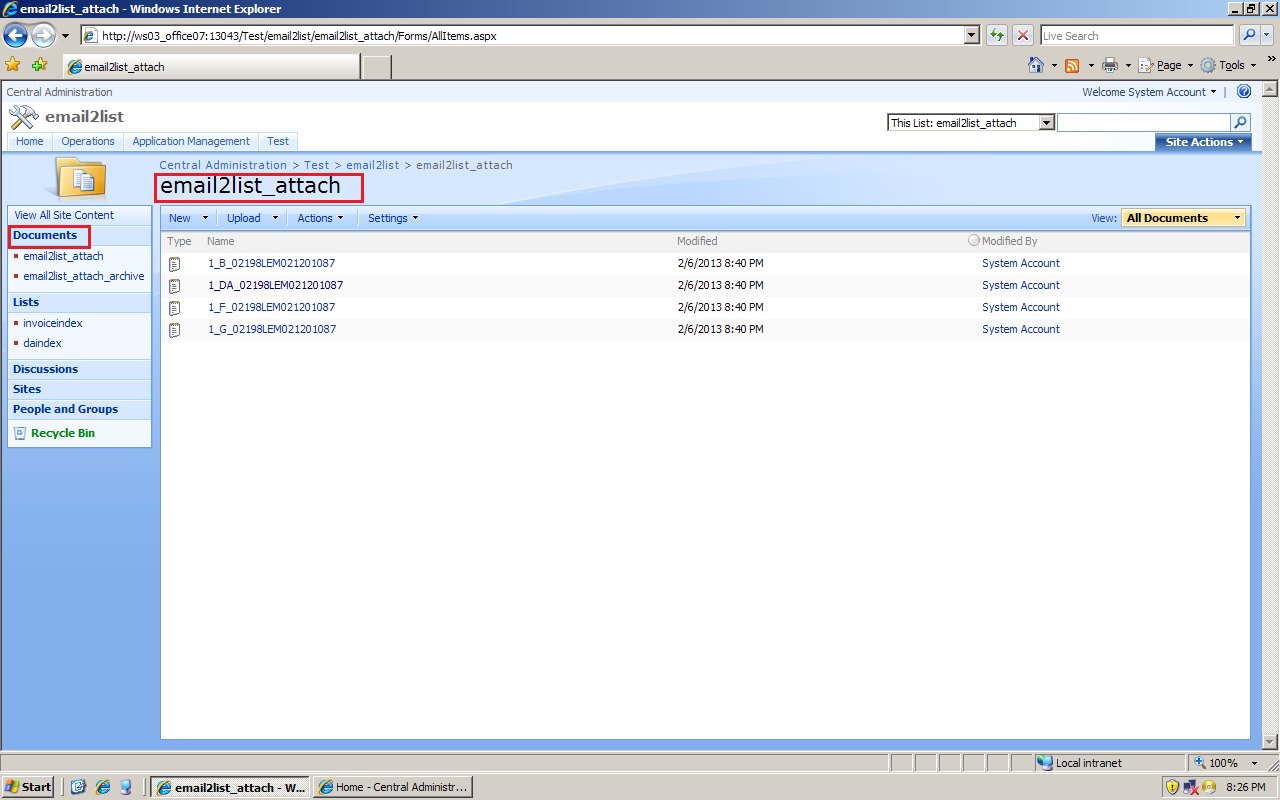This screenshot has width=1280, height=800.
Task: Open the All Documents view dropdown
Action: tap(1184, 218)
